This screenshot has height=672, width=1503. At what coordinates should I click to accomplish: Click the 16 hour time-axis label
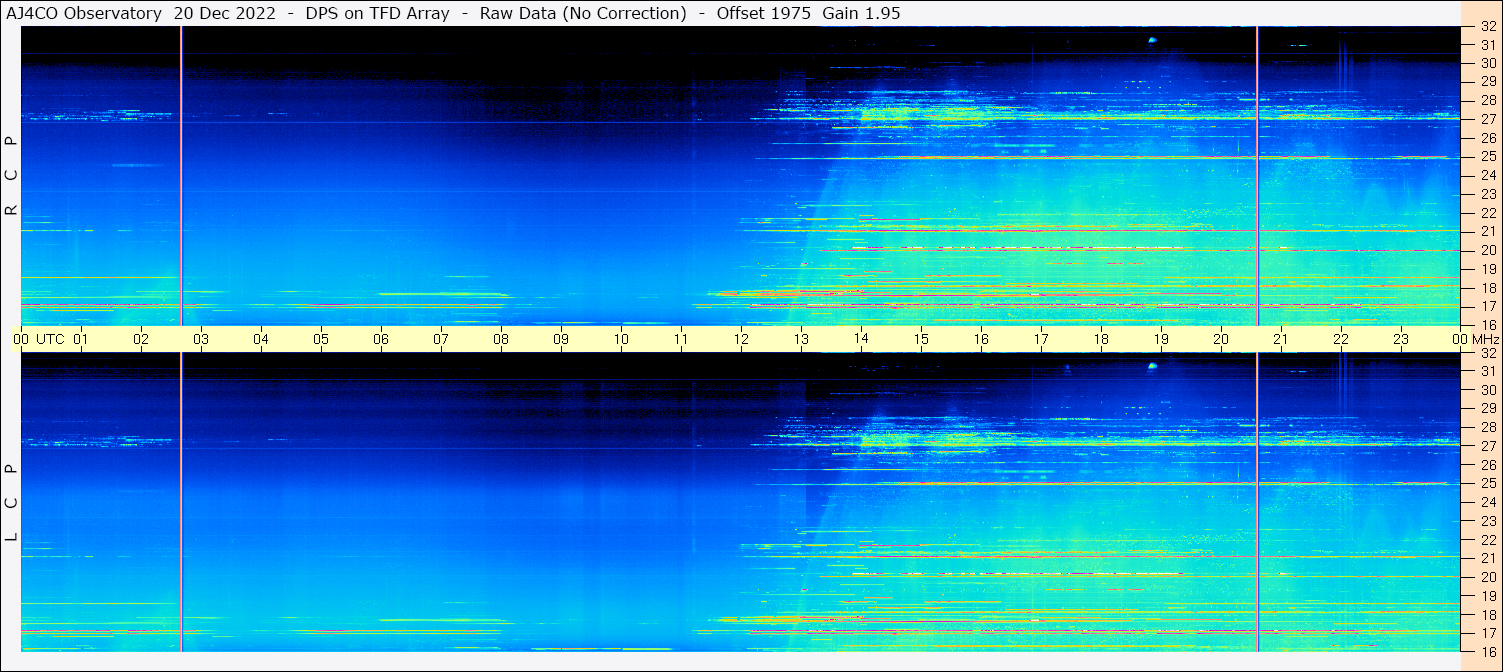tap(981, 339)
